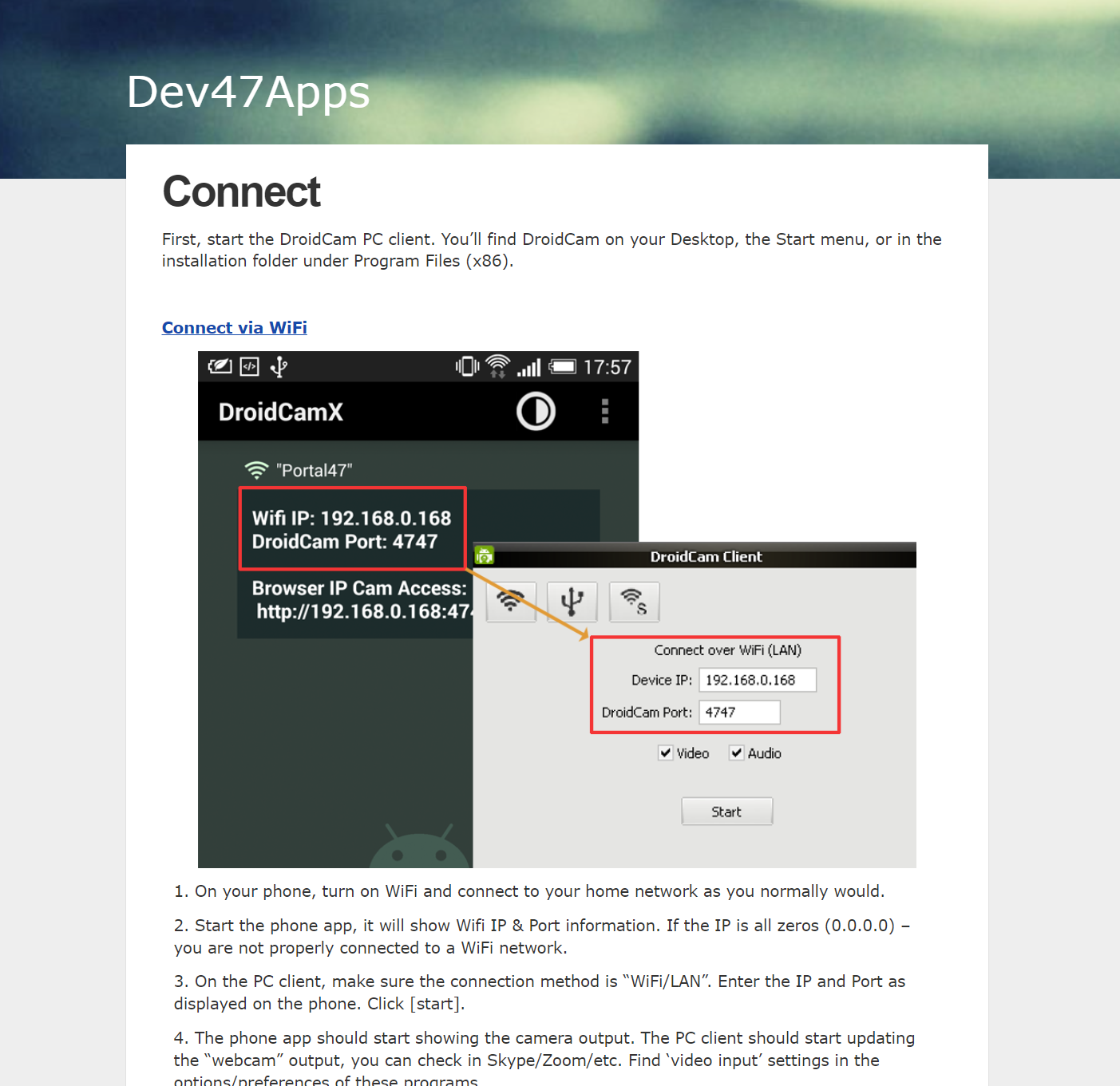This screenshot has width=1120, height=1086.
Task: Click step 2 text about Wifi IP & Port
Action: click(x=542, y=937)
